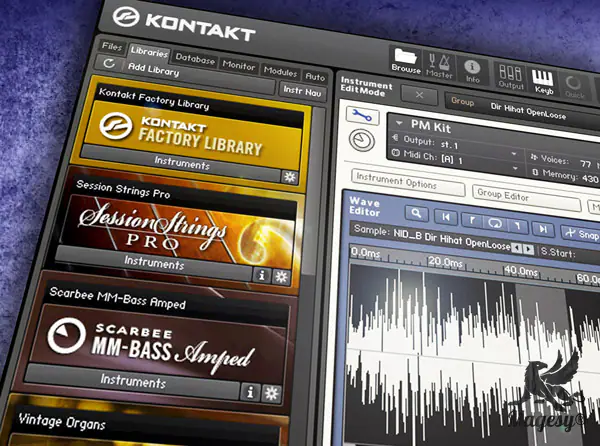Open Scarbee MM-Bass Amped gear settings

pos(272,394)
